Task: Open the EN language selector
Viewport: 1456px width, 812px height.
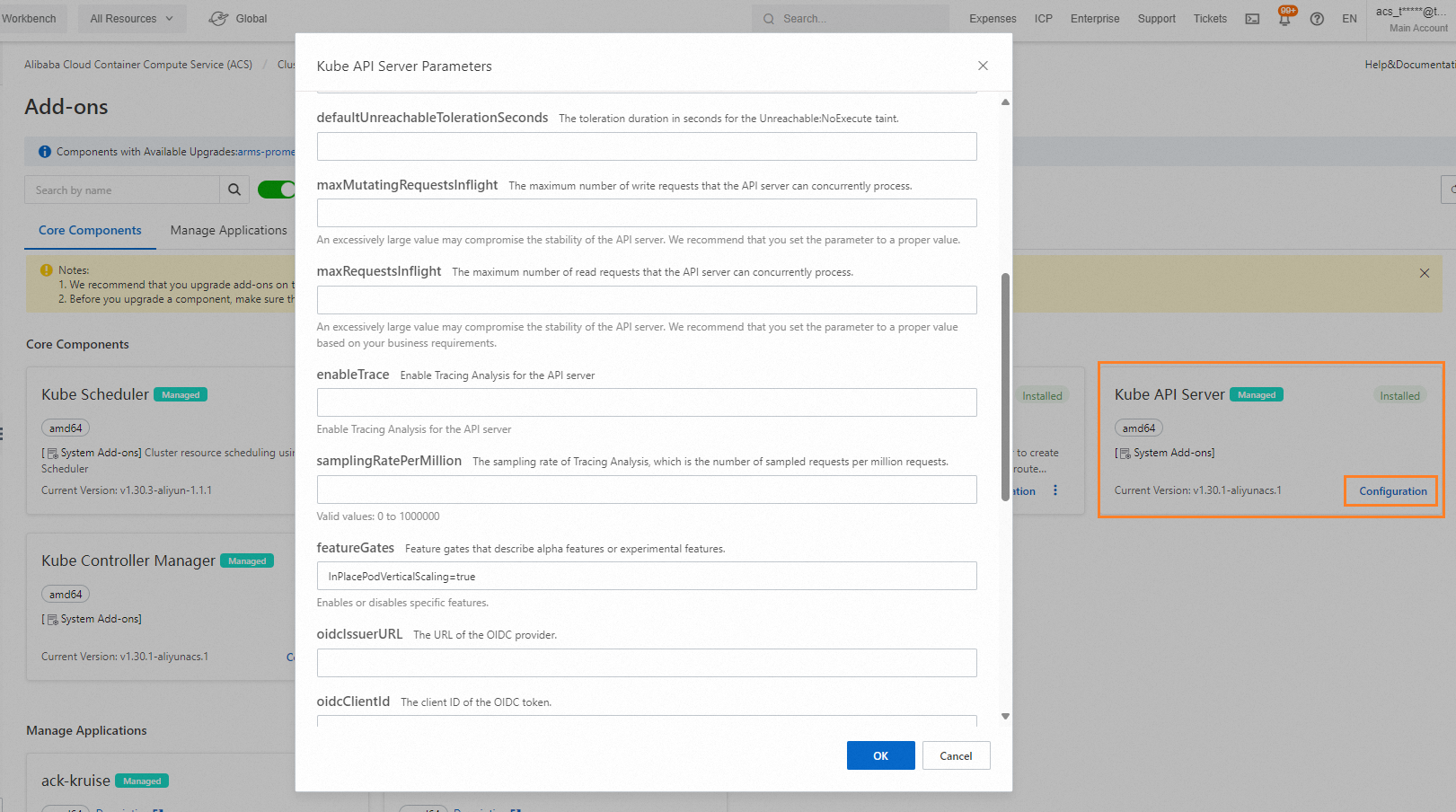Action: tap(1349, 19)
